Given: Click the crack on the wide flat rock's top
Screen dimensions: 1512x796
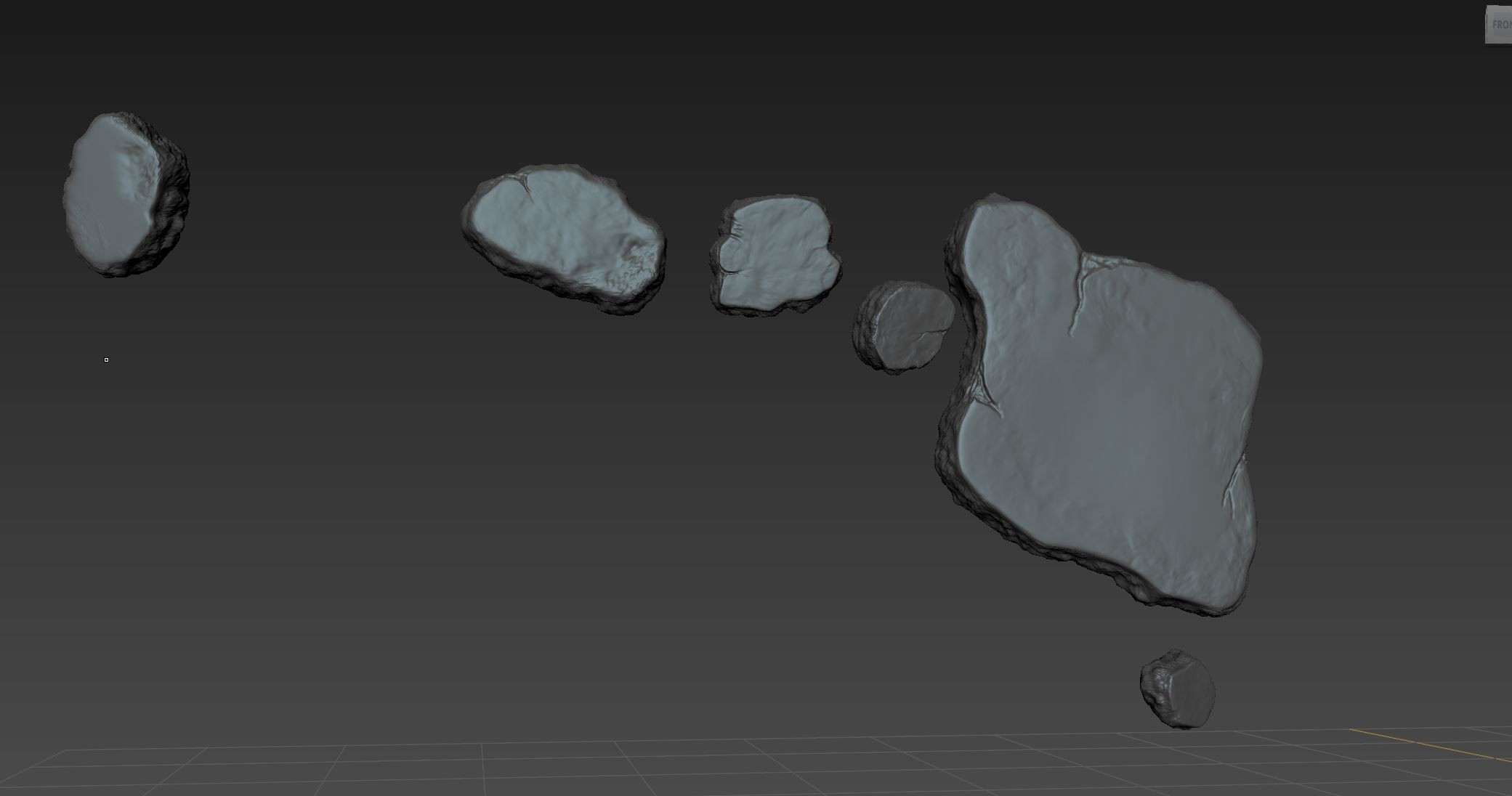Looking at the screenshot, I should (525, 184).
